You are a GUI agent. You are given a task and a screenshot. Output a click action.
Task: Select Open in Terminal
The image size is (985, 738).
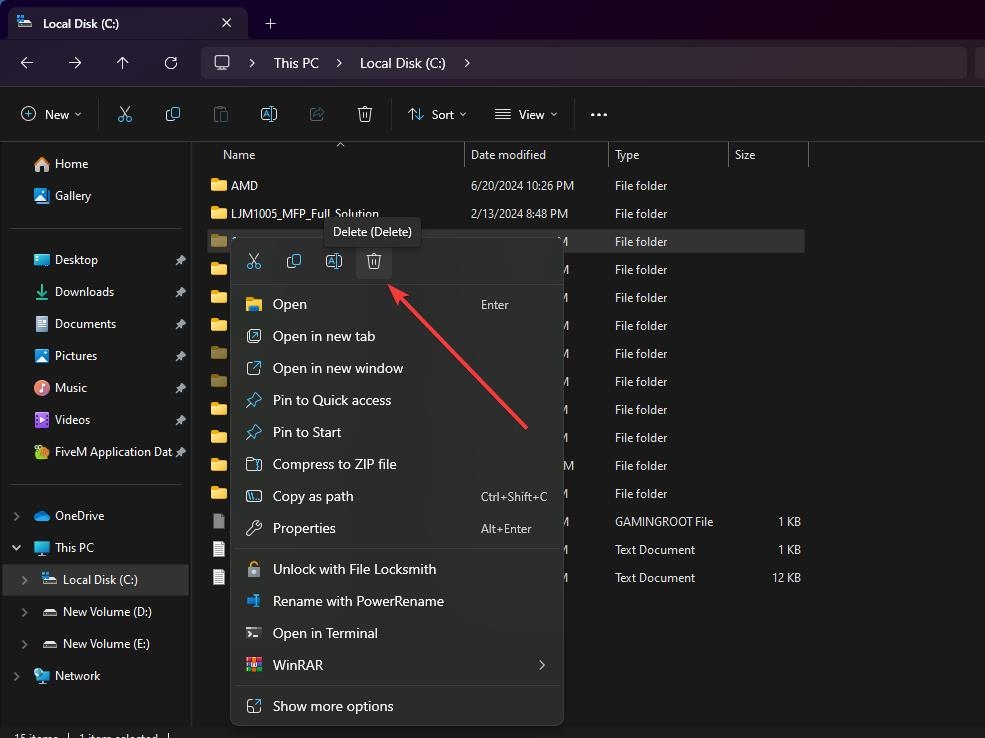[397, 634]
